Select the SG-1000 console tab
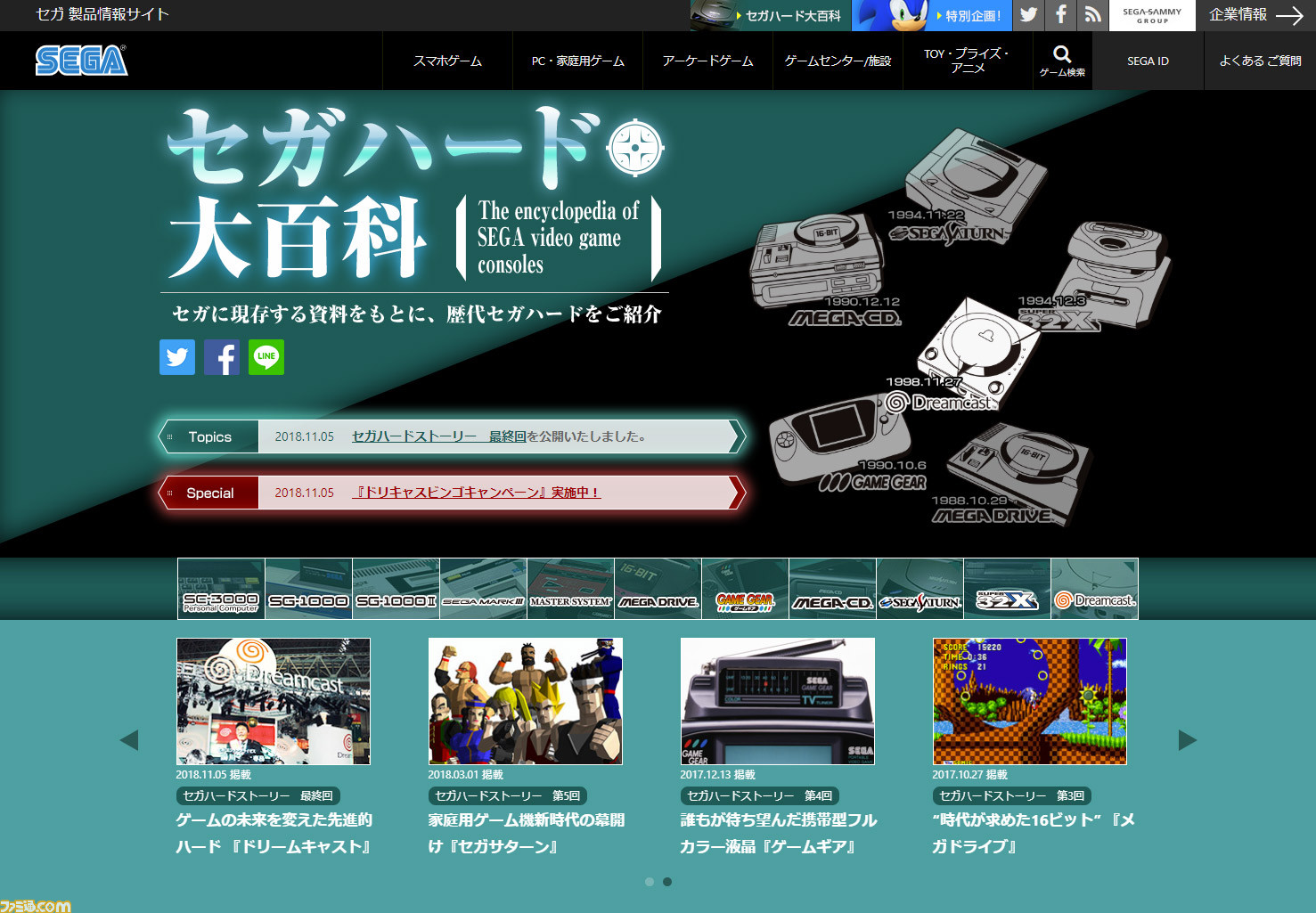1316x913 pixels. point(308,589)
